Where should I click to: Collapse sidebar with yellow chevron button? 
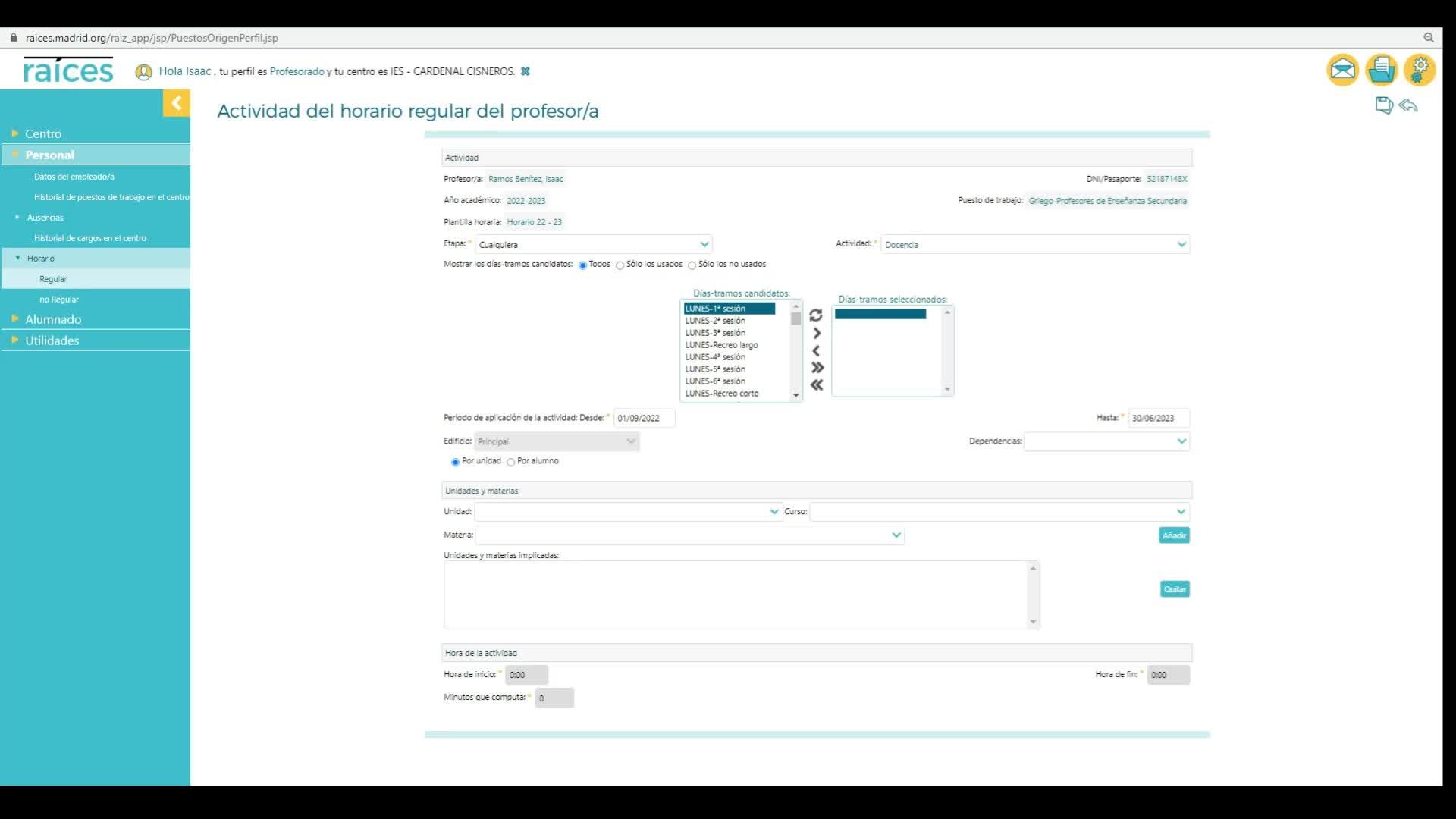pos(176,103)
